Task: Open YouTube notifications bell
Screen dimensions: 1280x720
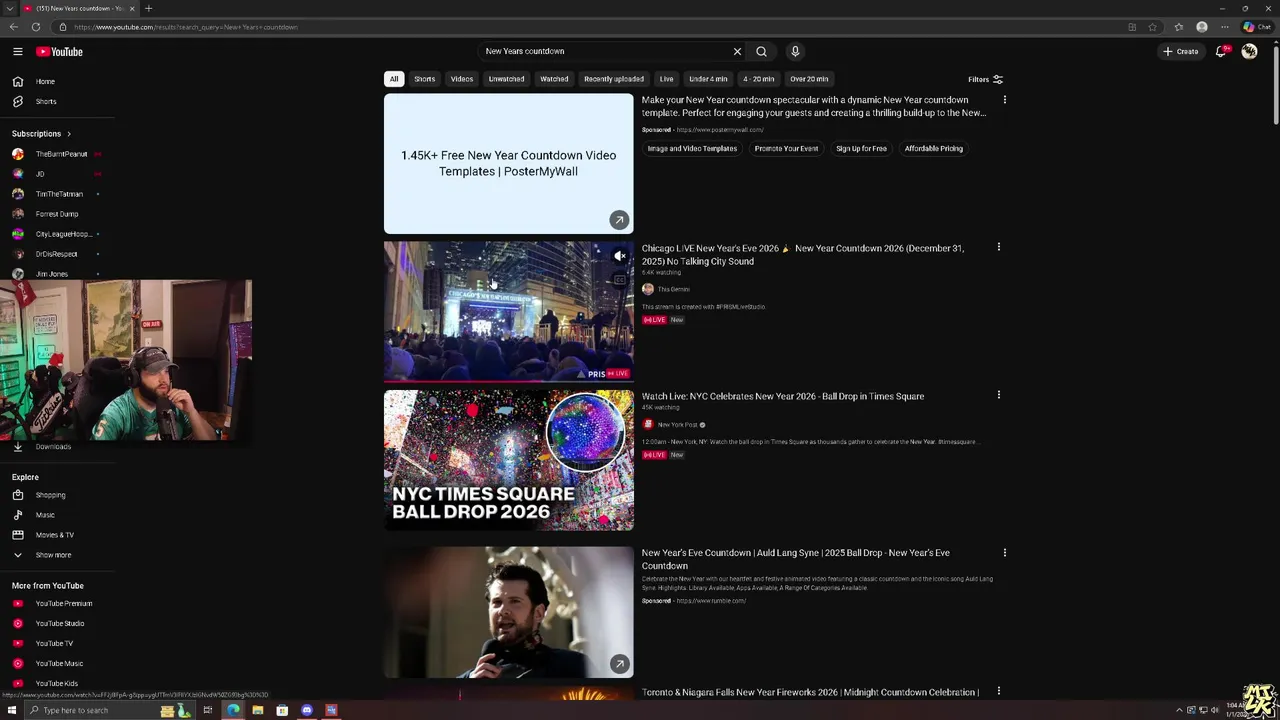Action: (1221, 51)
